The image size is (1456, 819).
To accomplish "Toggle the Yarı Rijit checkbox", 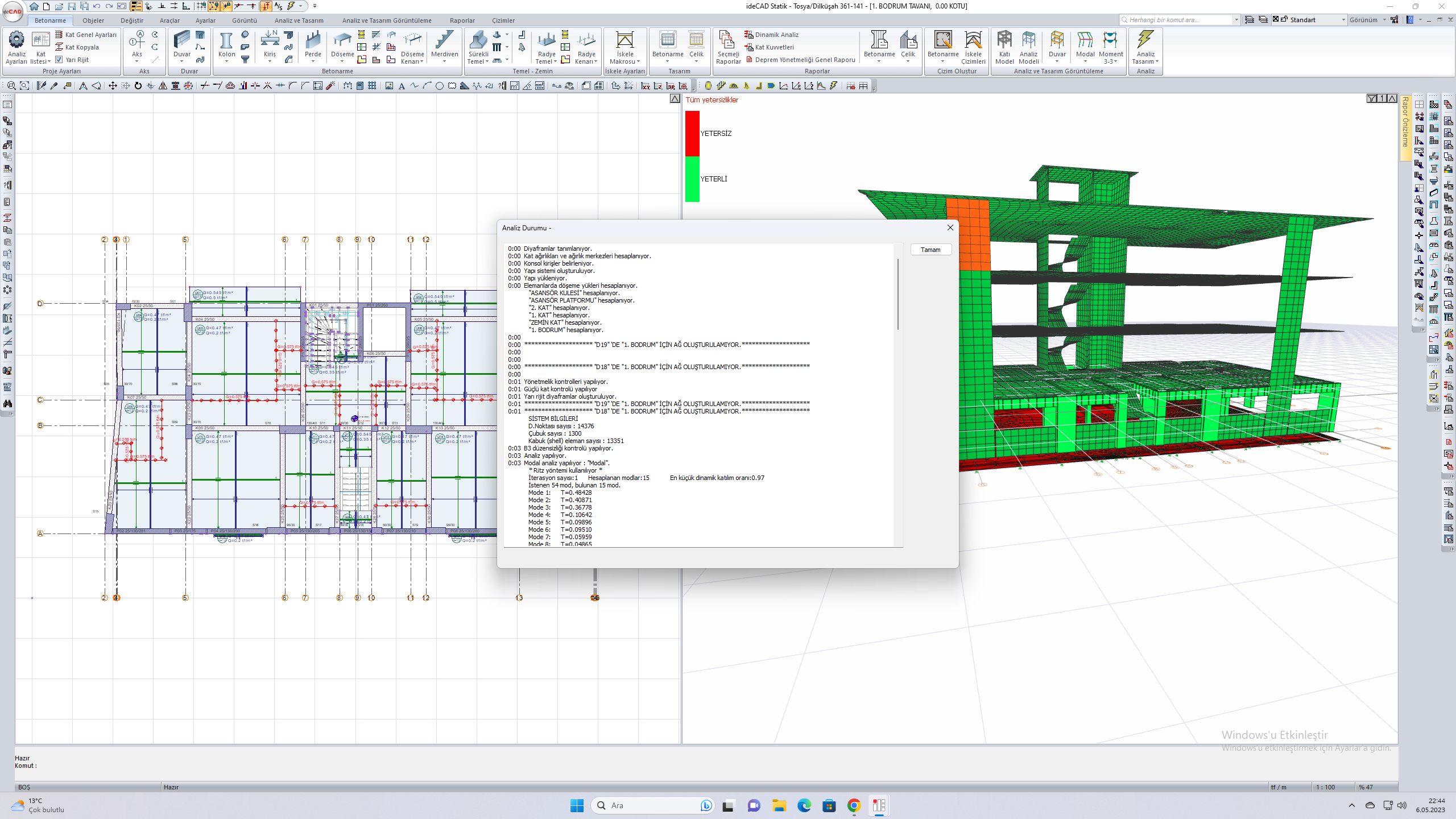I will click(59, 60).
